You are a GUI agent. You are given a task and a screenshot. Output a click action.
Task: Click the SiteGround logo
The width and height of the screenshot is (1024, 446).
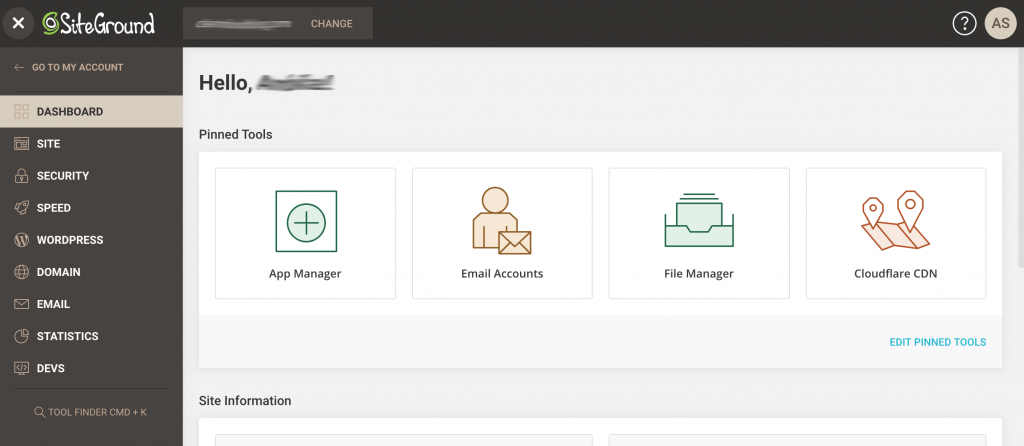click(99, 24)
